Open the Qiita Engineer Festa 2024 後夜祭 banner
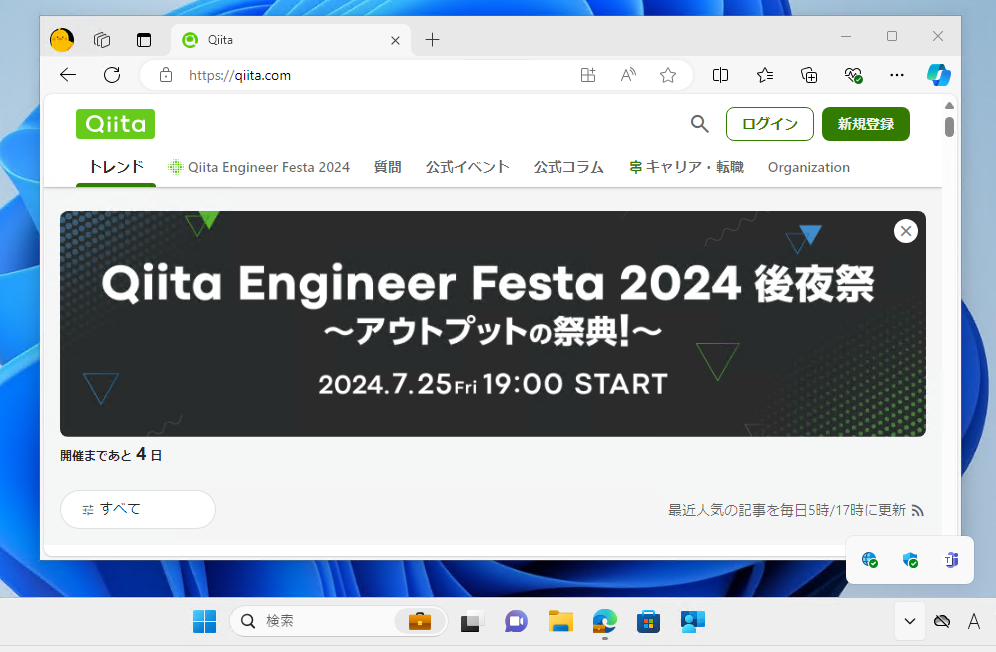996x652 pixels. coord(493,324)
